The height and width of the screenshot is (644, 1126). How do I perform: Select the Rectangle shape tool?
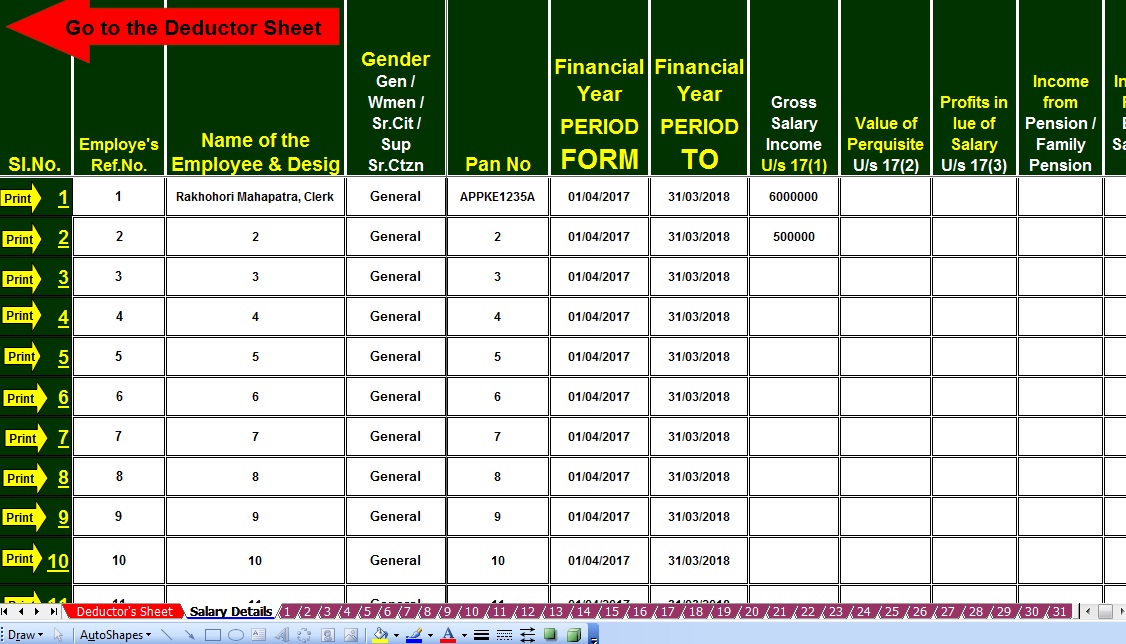pos(213,635)
